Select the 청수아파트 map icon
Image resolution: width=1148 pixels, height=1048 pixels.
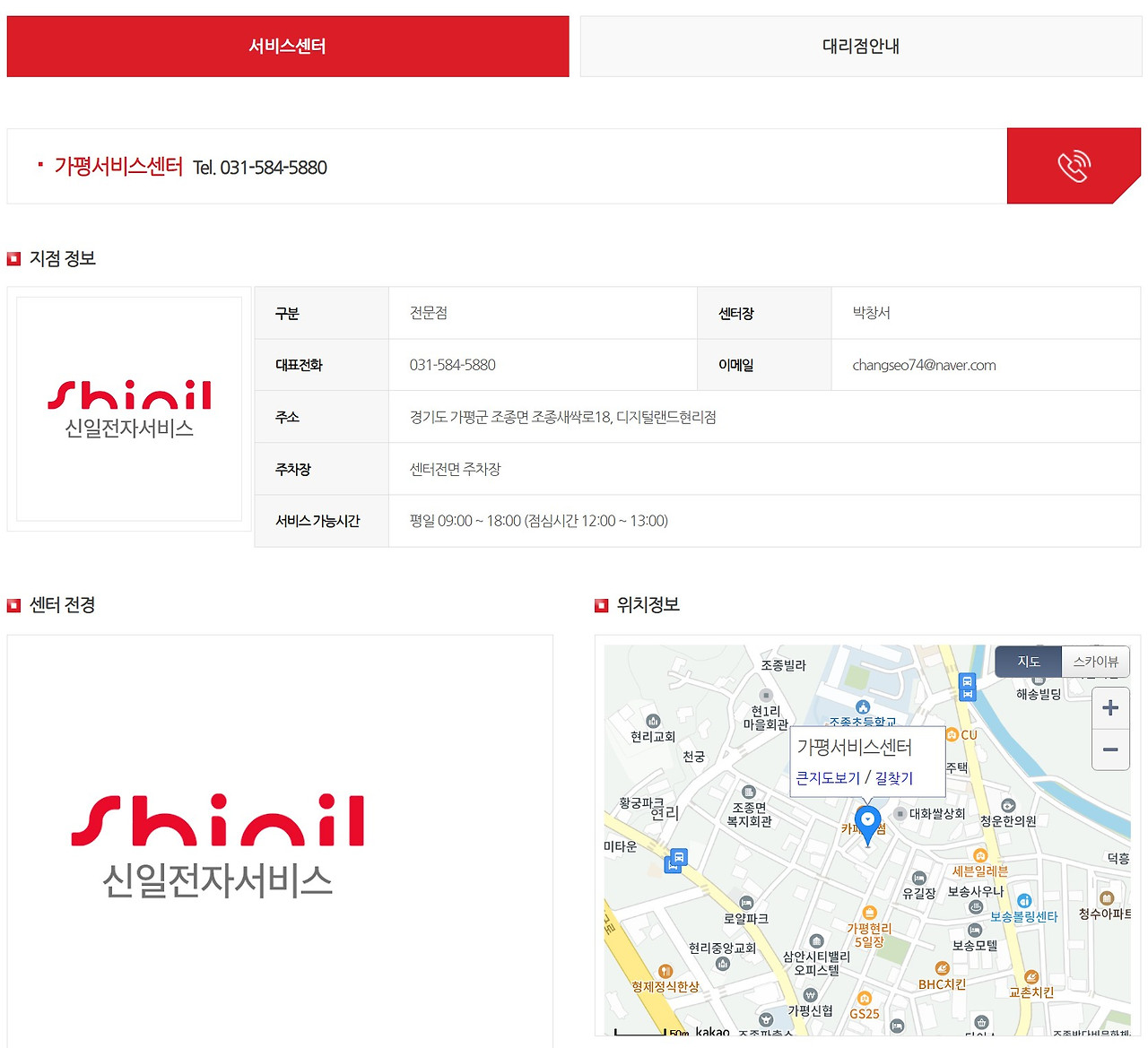[1106, 898]
